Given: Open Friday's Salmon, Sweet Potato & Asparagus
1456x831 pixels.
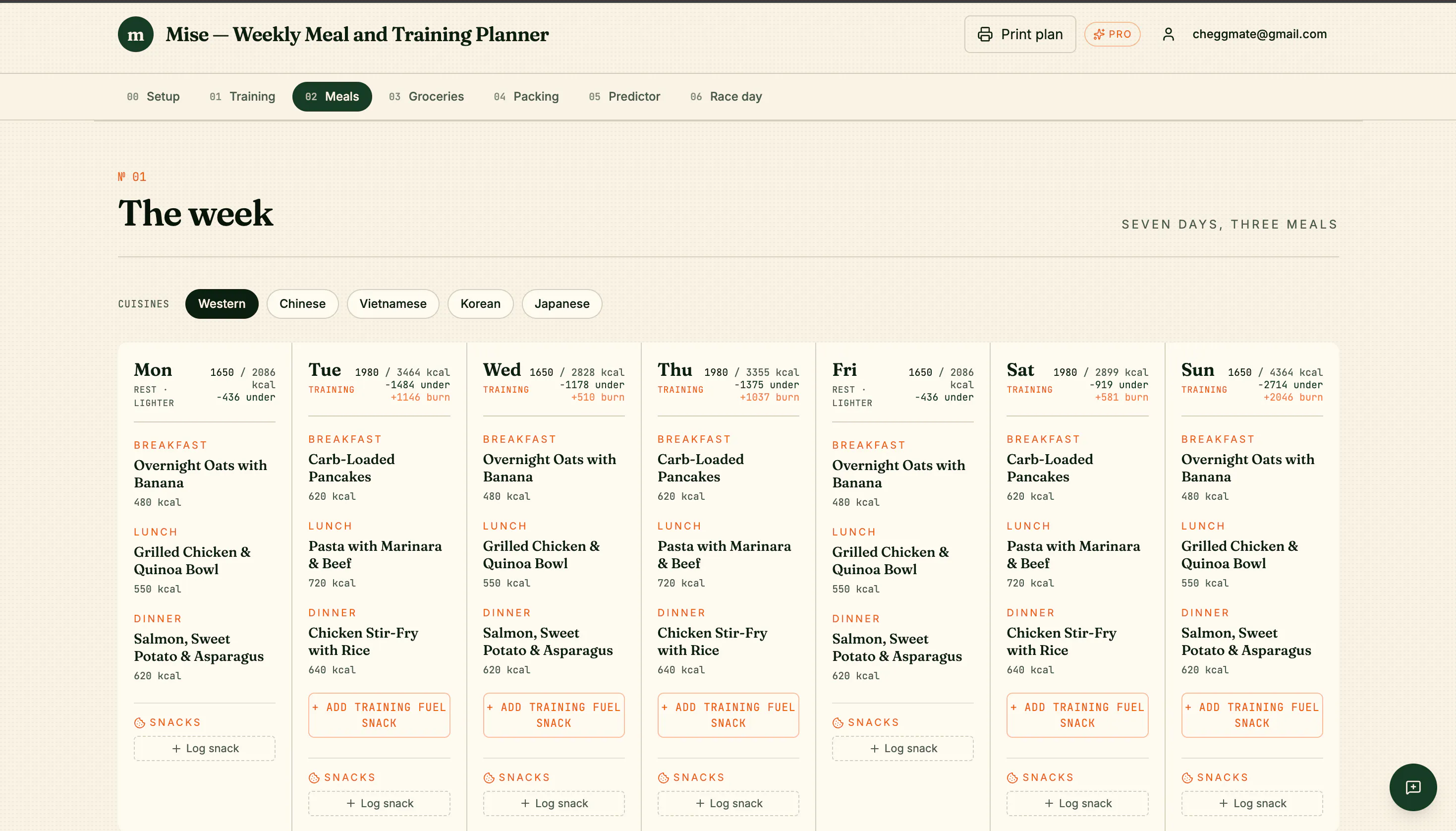Looking at the screenshot, I should (896, 647).
